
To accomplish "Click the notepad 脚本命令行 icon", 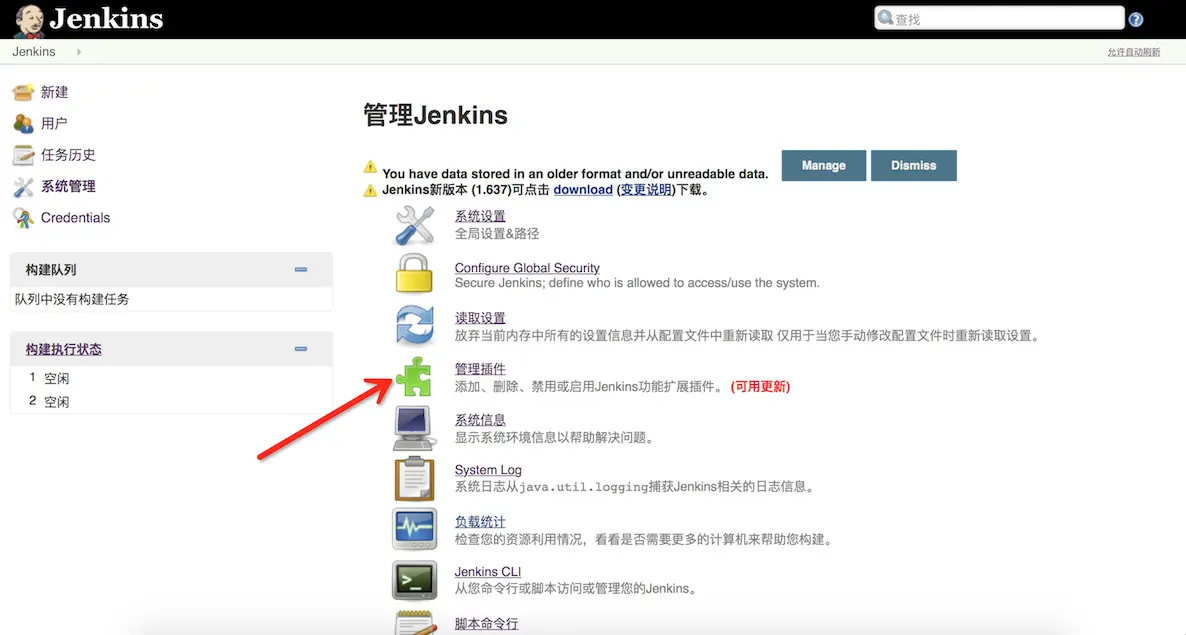I will [x=415, y=623].
